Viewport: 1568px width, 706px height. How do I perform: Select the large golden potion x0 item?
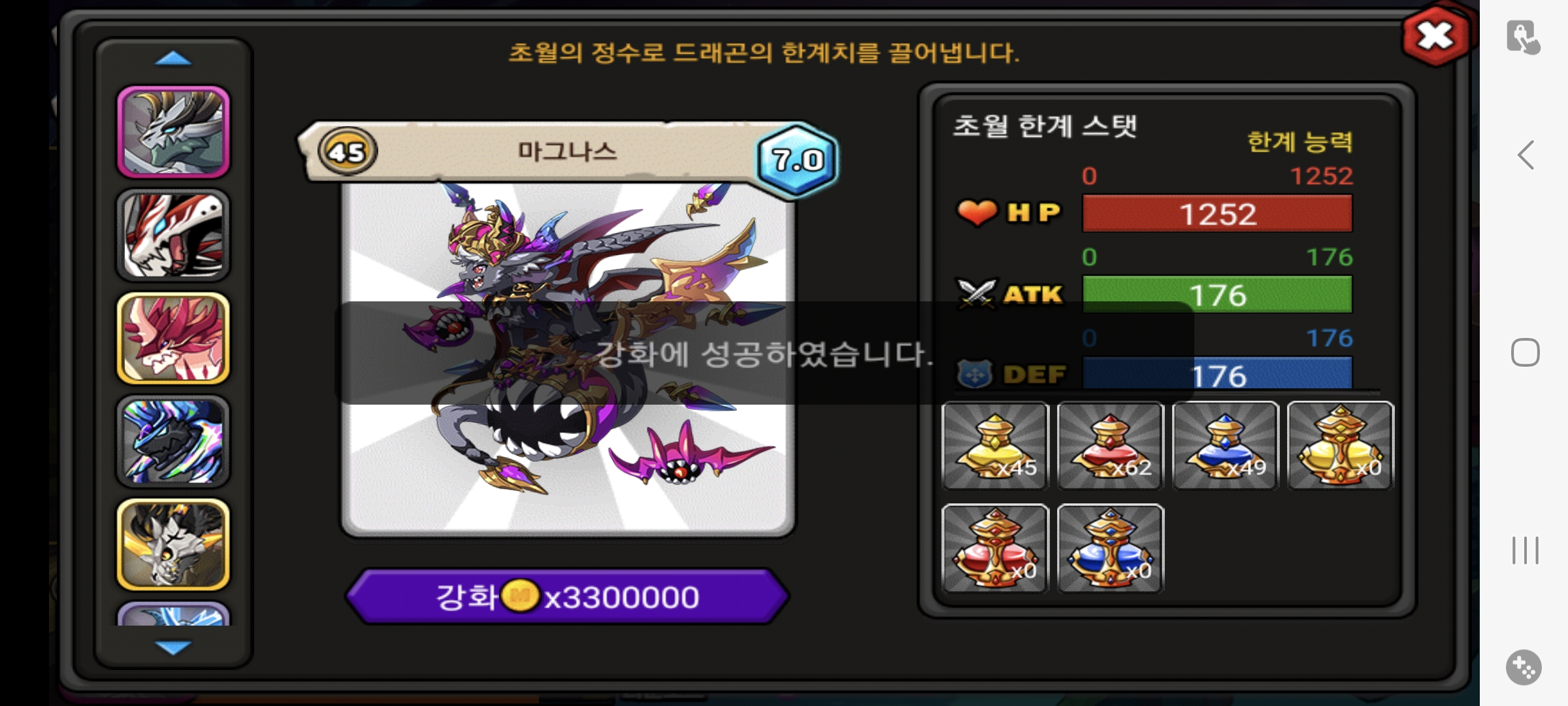pos(1340,445)
